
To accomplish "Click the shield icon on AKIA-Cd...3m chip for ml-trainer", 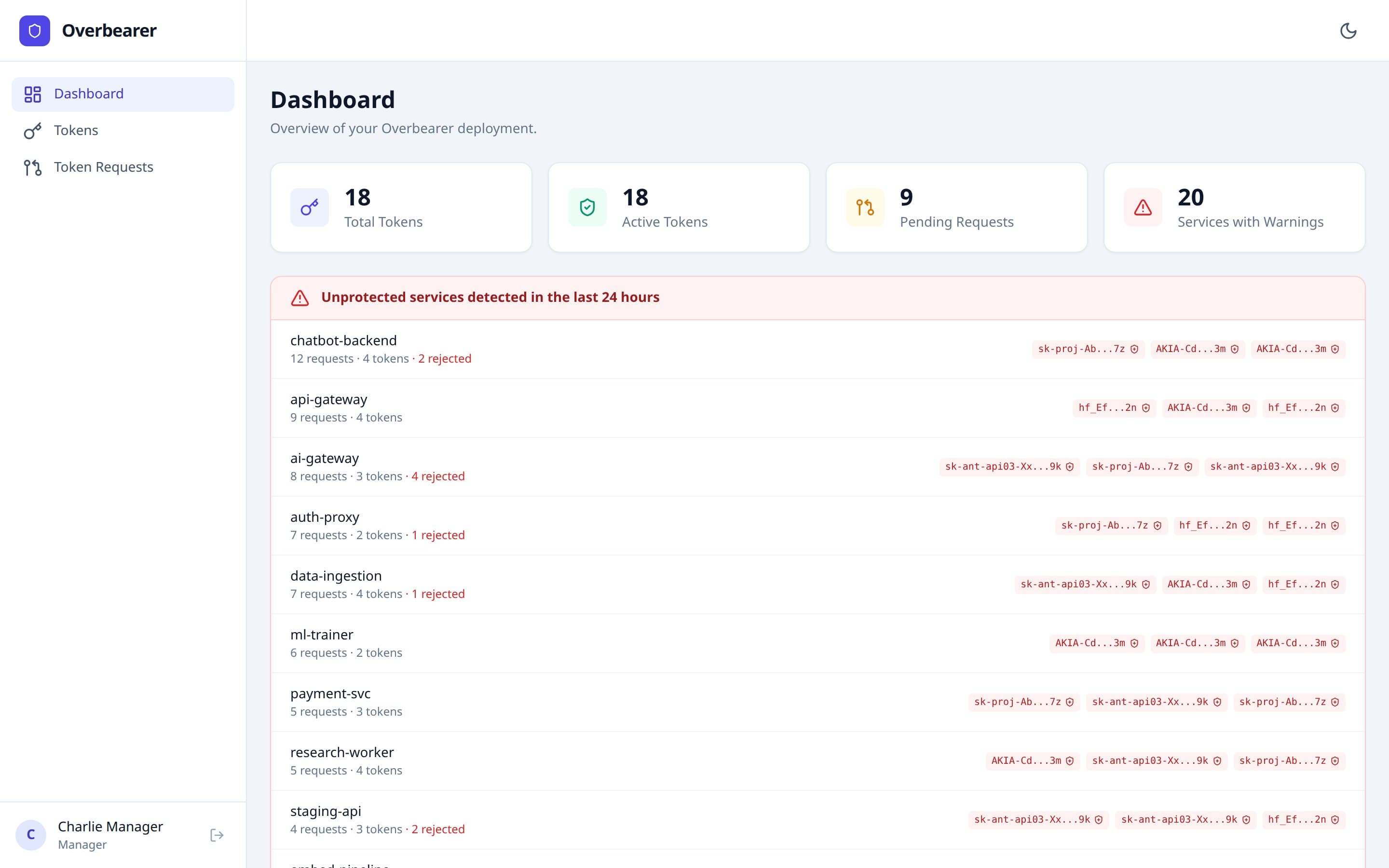I will click(1136, 644).
